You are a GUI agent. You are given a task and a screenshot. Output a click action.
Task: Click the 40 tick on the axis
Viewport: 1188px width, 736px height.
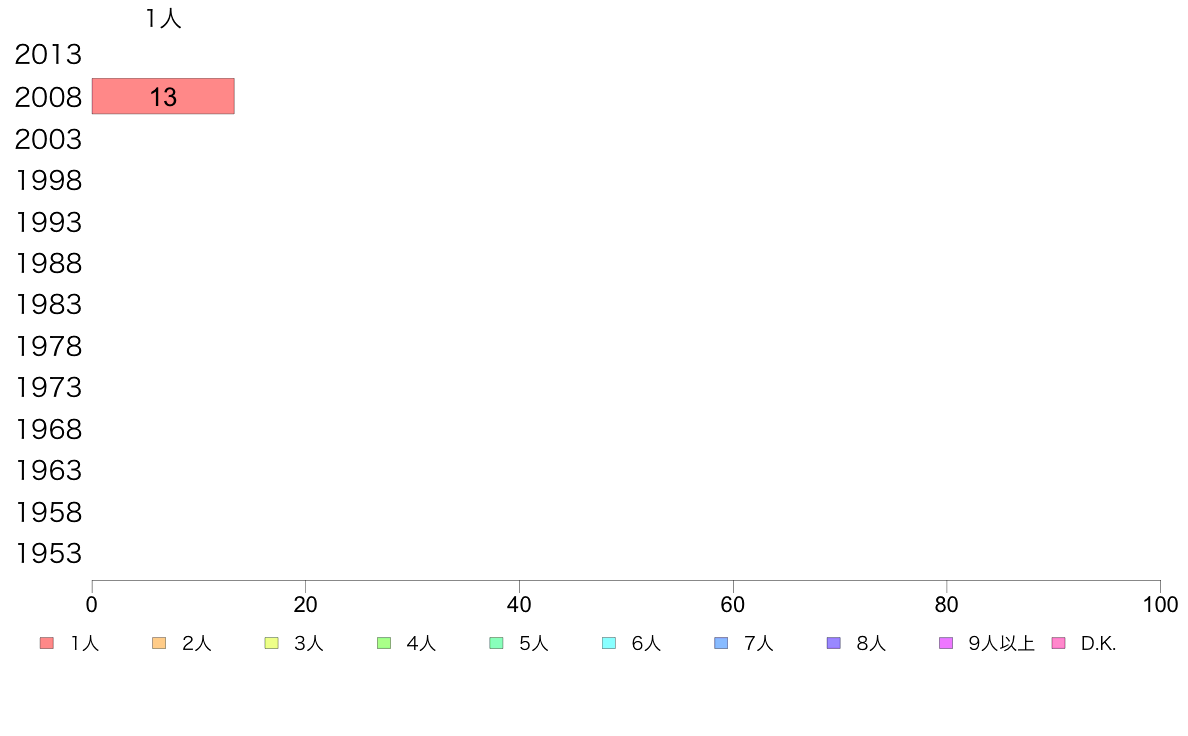pos(519,604)
